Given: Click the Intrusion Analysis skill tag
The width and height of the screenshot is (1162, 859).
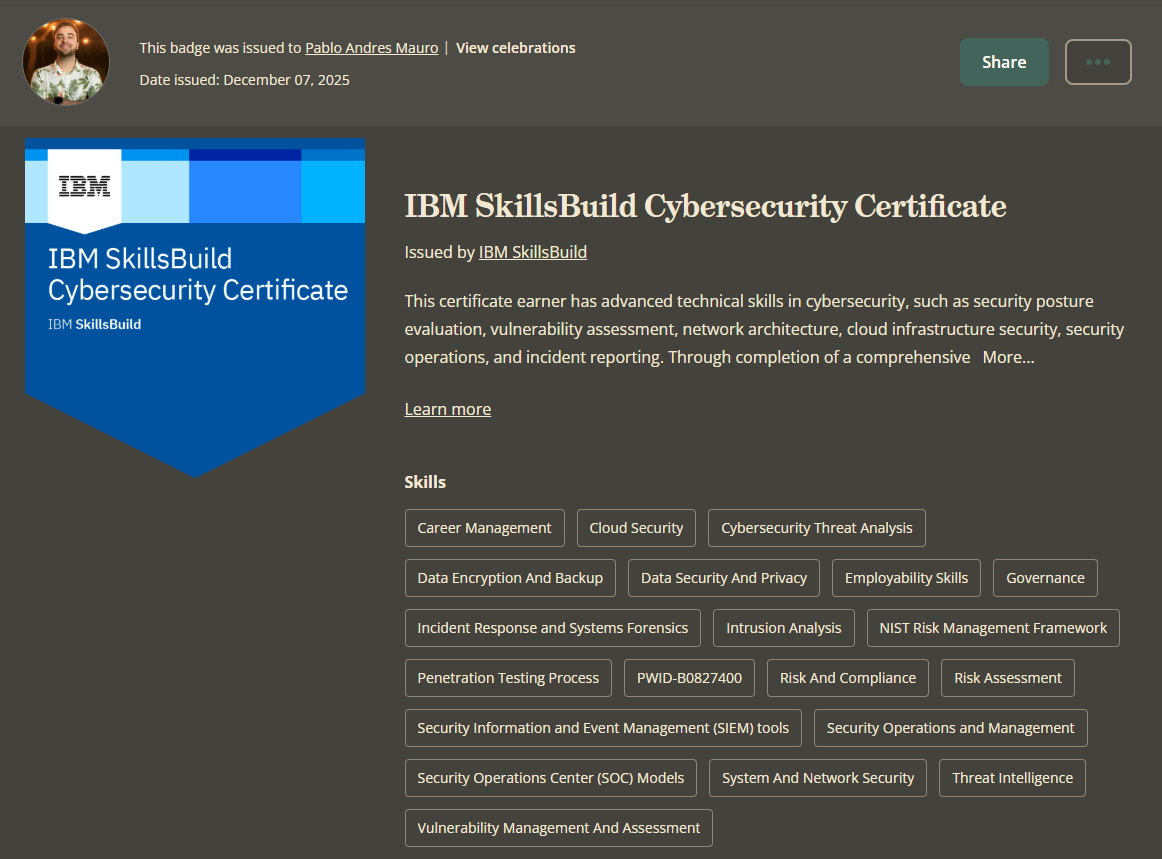Looking at the screenshot, I should (x=784, y=628).
